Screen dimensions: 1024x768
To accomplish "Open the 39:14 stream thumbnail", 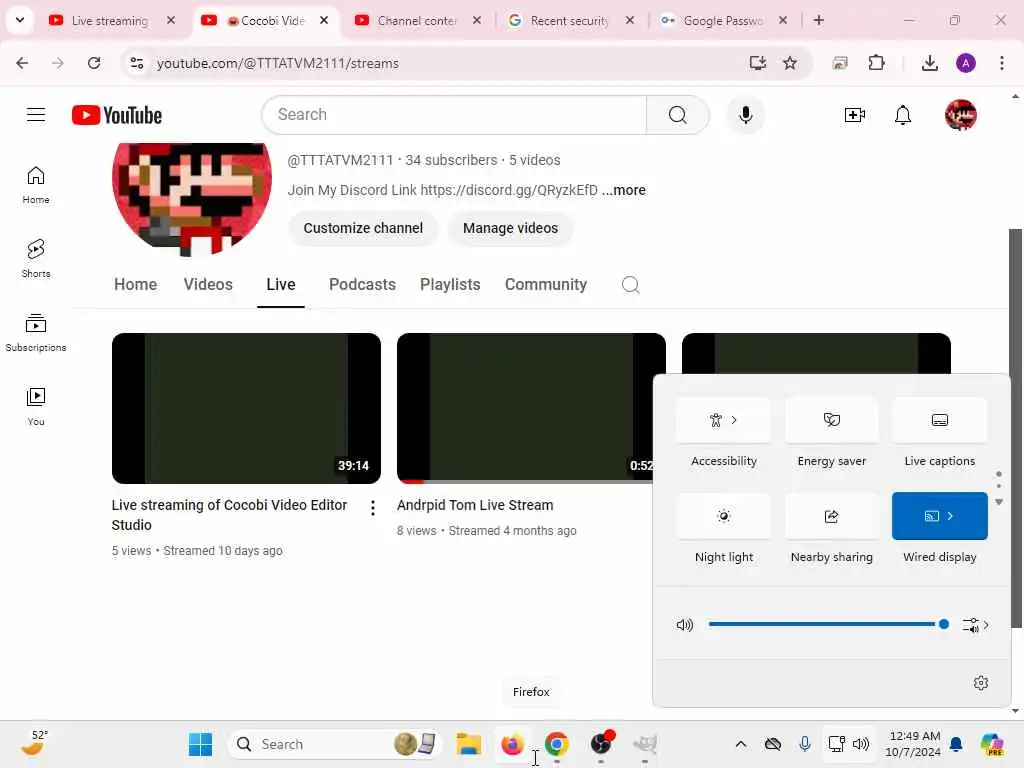I will pos(246,408).
